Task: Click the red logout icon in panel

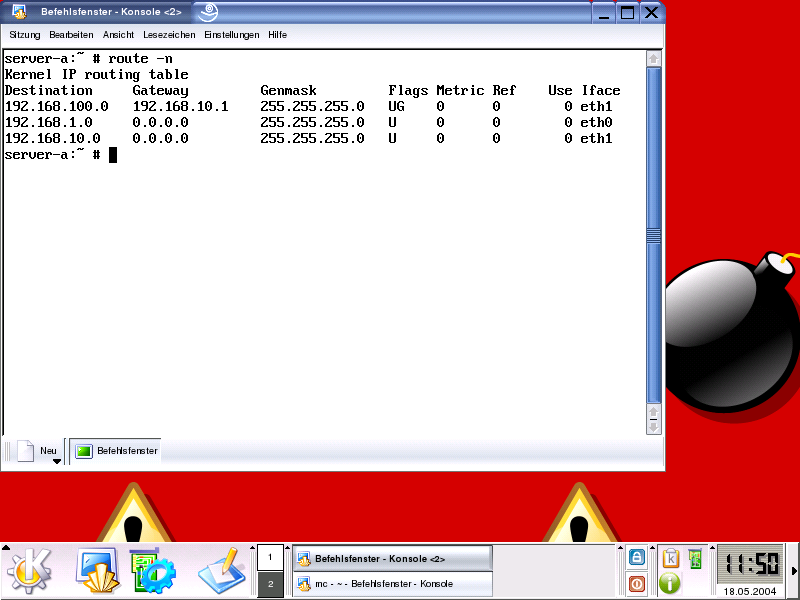Action: click(x=636, y=583)
